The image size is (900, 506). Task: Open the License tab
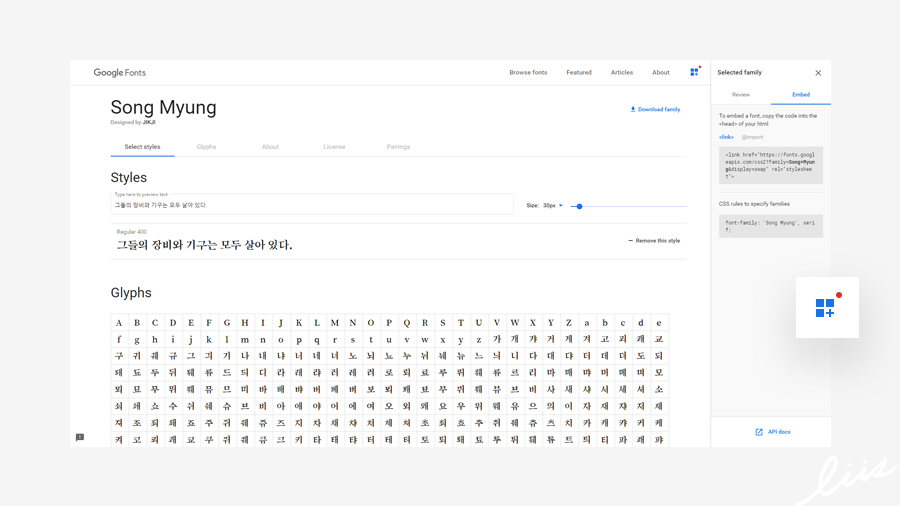(334, 147)
